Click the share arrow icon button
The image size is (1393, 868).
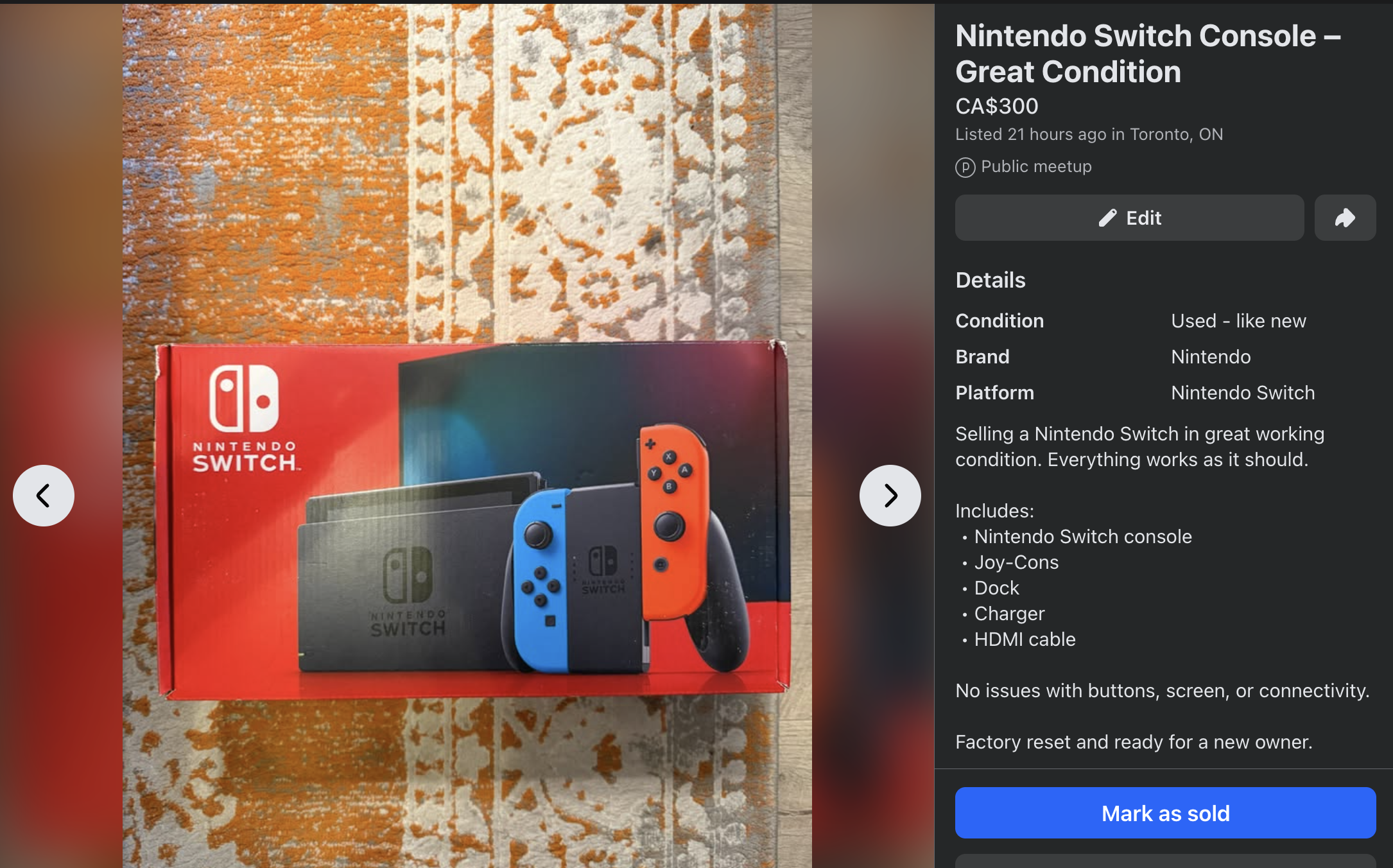coord(1345,218)
